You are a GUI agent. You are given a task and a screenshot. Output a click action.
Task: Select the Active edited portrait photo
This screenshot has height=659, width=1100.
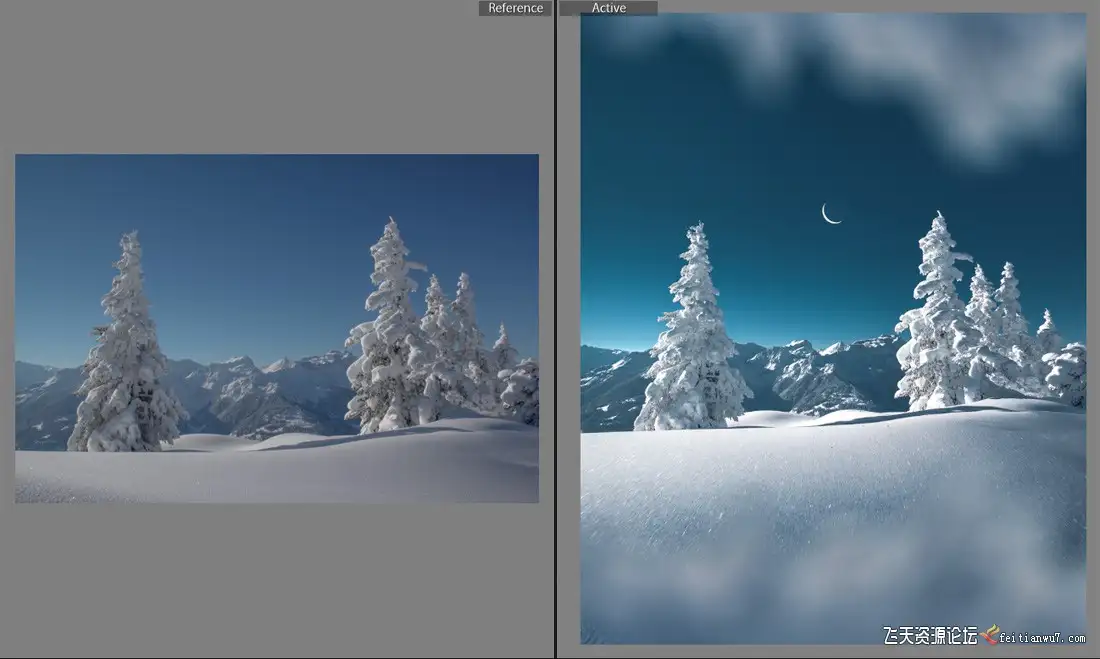point(833,328)
